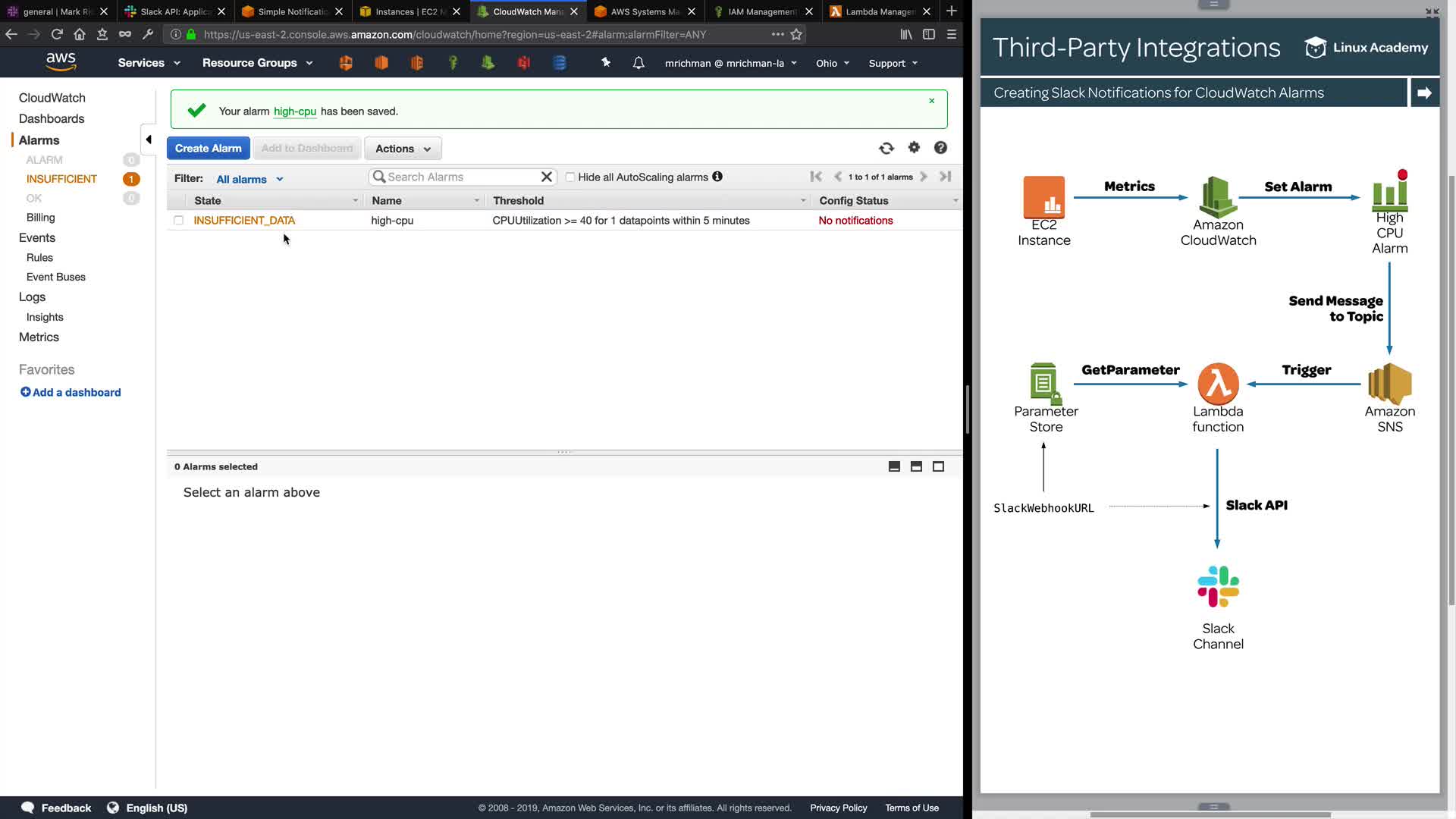Open alarm list settings gear
Screen dimensions: 1456x819
coord(914,148)
